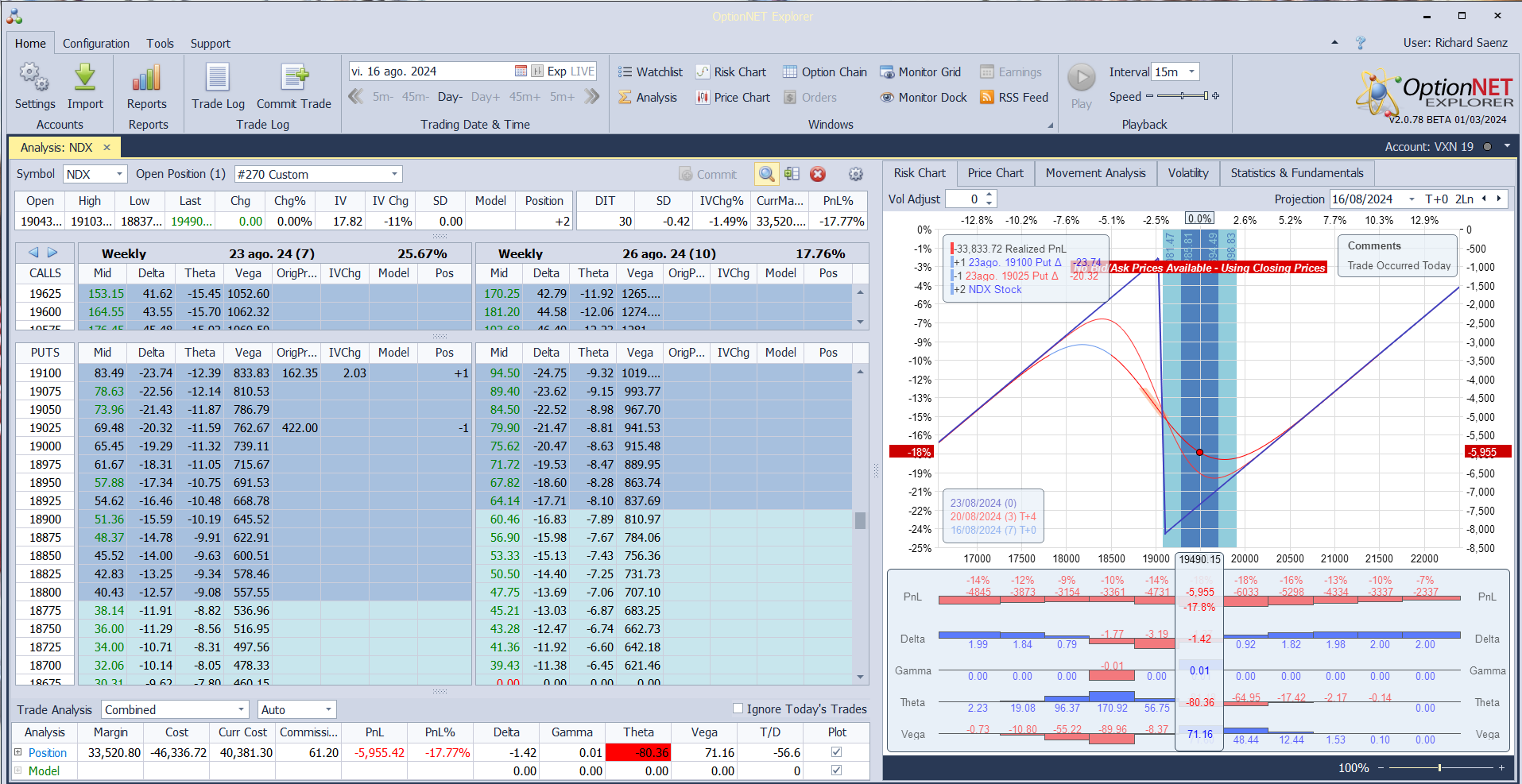This screenshot has height=784, width=1522.
Task: Open the Projection date dropdown
Action: point(1412,199)
